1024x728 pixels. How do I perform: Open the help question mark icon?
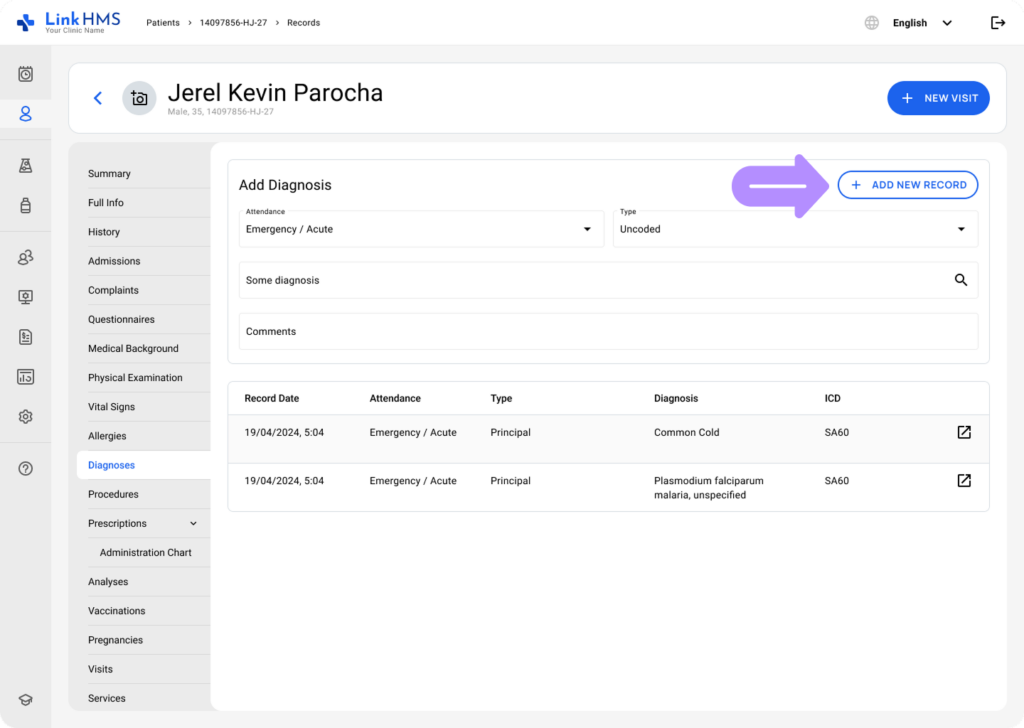(25, 467)
